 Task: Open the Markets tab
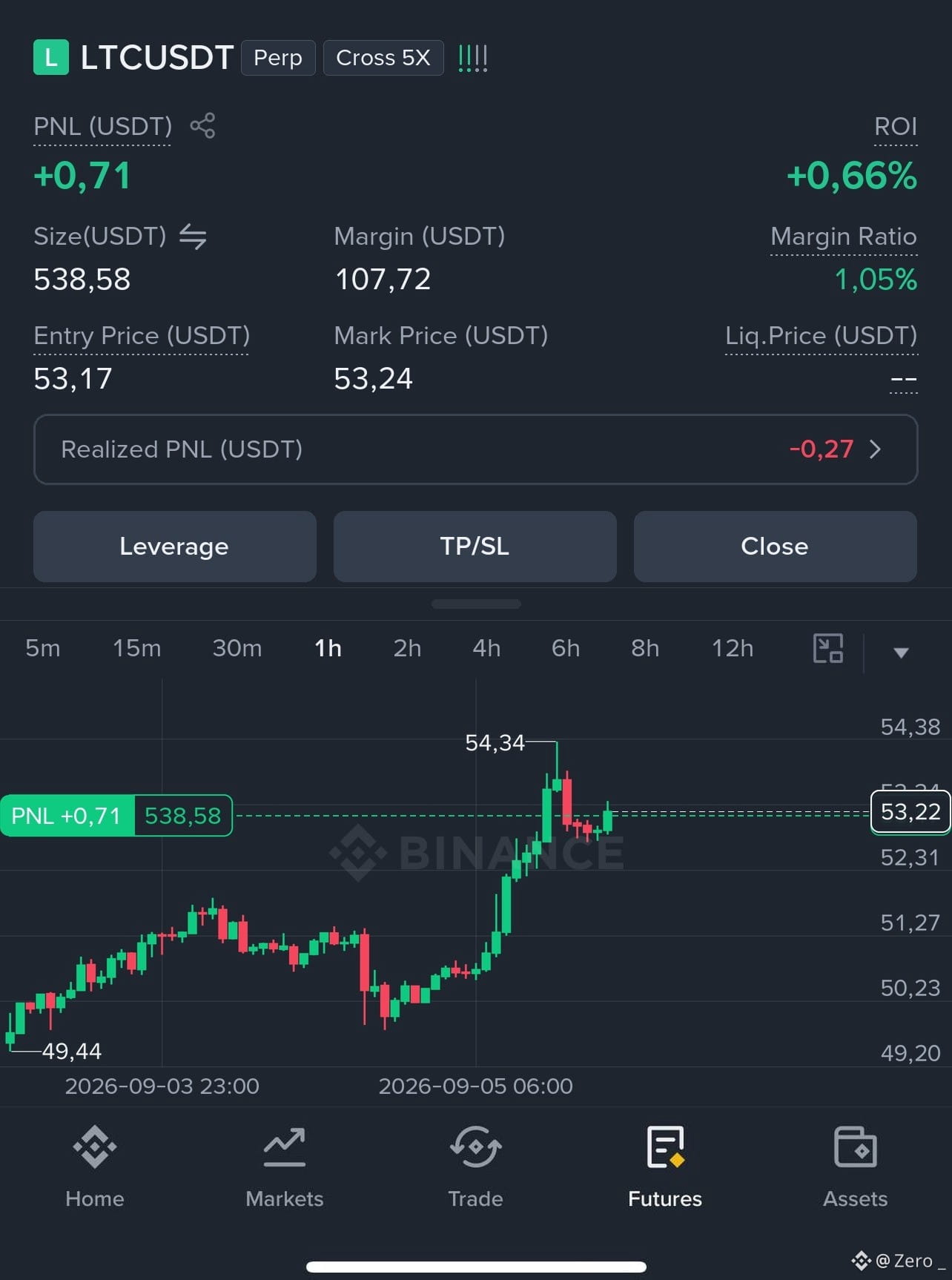[285, 1167]
